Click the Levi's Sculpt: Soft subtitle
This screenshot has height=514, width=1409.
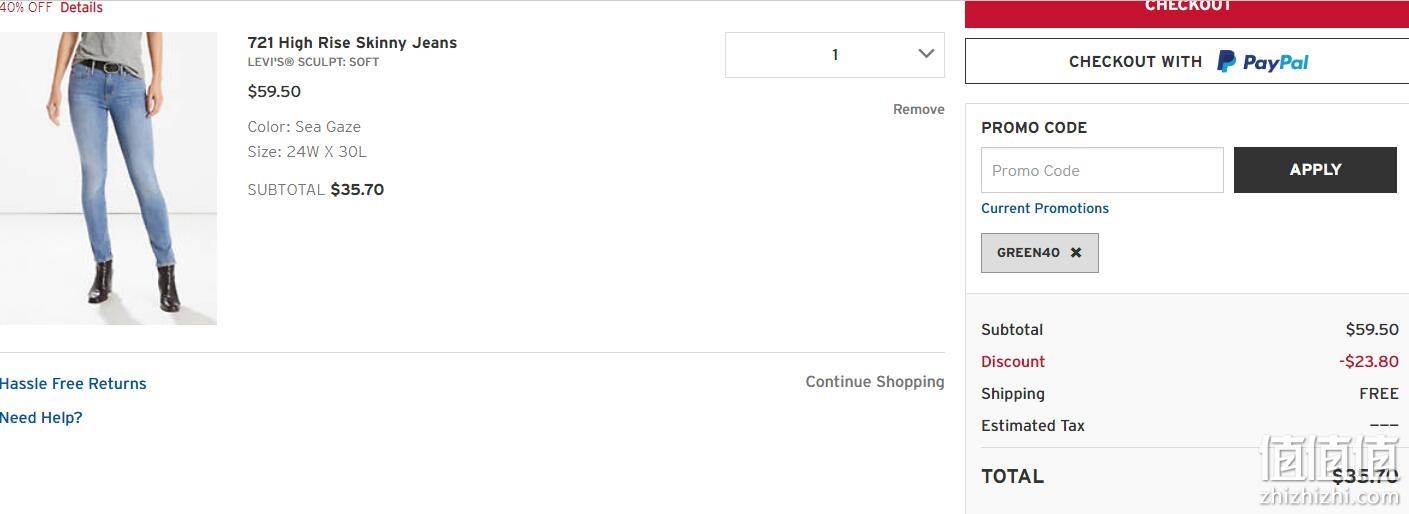[x=313, y=62]
